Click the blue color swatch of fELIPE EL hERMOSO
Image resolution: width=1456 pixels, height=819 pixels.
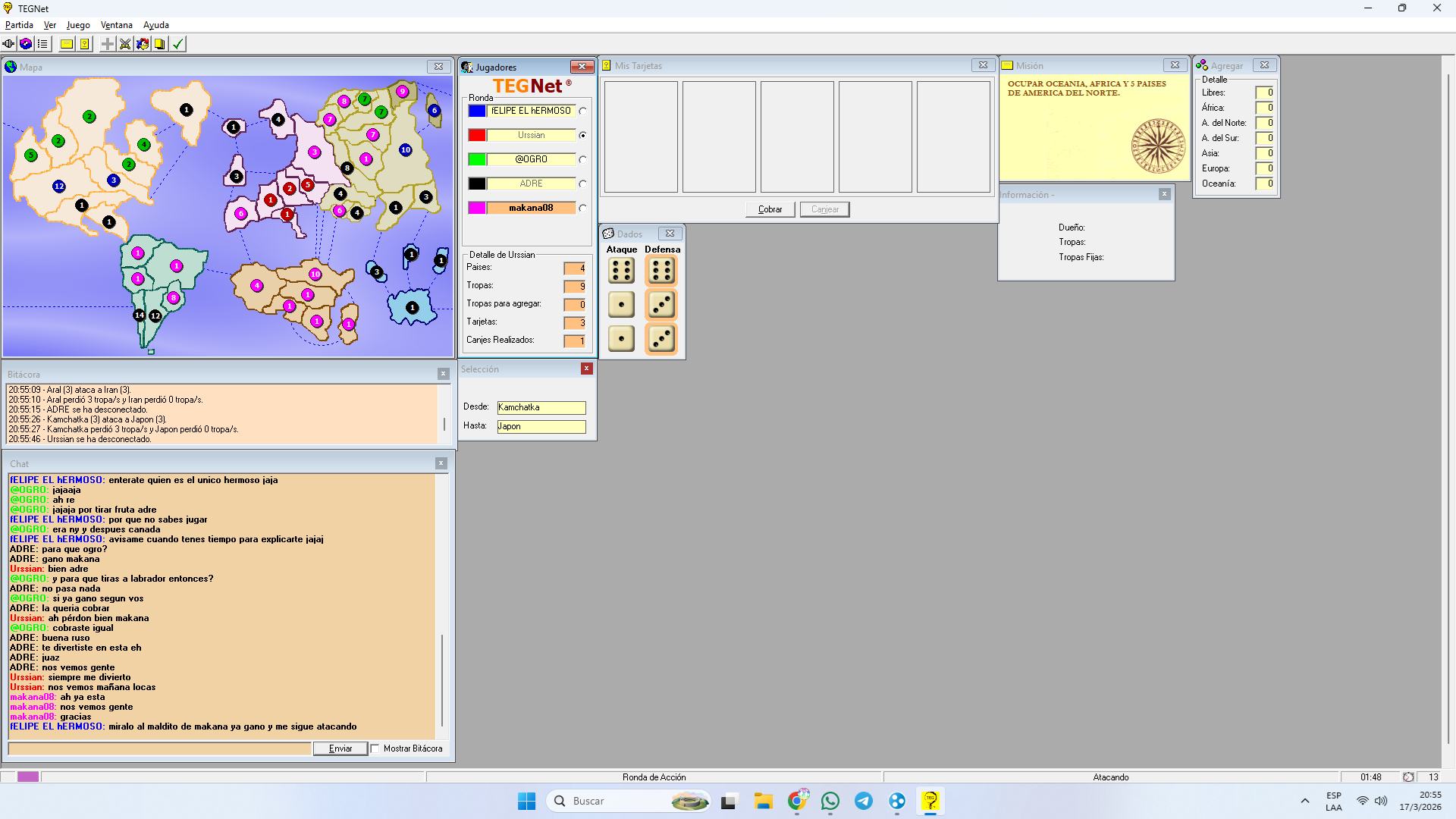pos(477,111)
